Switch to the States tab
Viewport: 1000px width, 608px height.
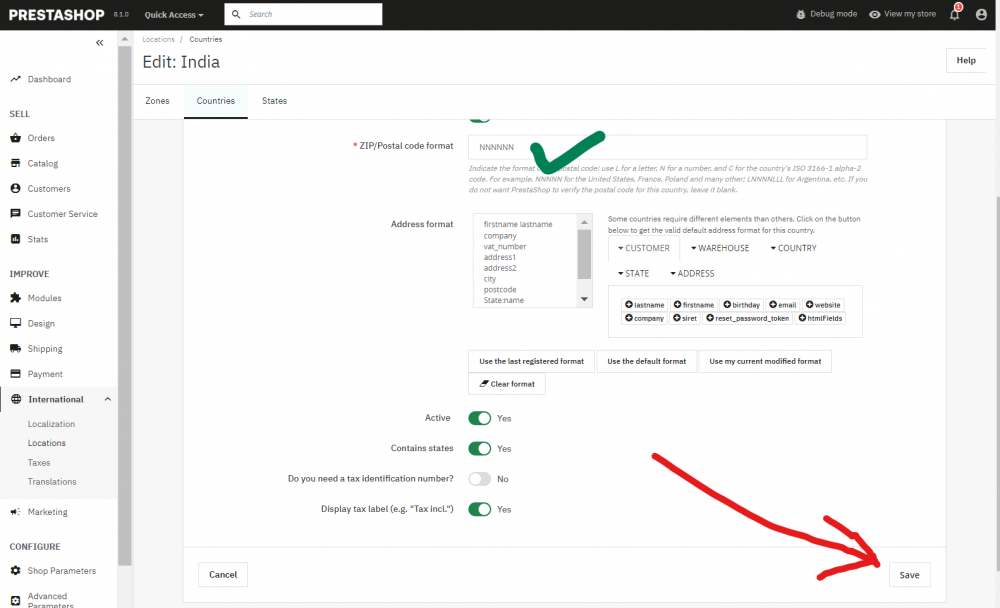[274, 101]
